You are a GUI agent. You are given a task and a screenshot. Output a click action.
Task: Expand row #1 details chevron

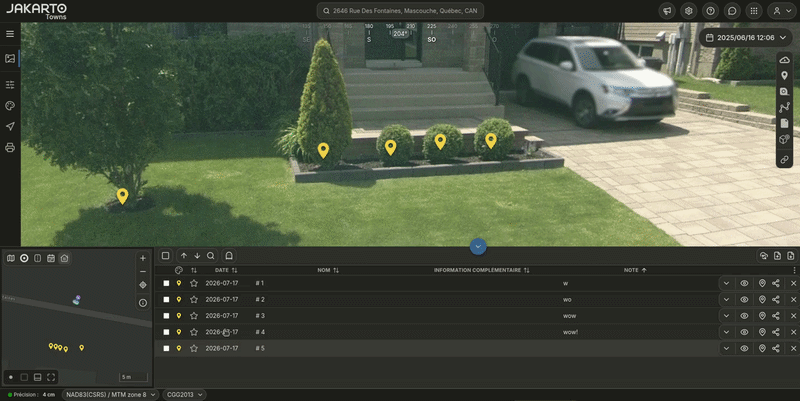point(726,283)
